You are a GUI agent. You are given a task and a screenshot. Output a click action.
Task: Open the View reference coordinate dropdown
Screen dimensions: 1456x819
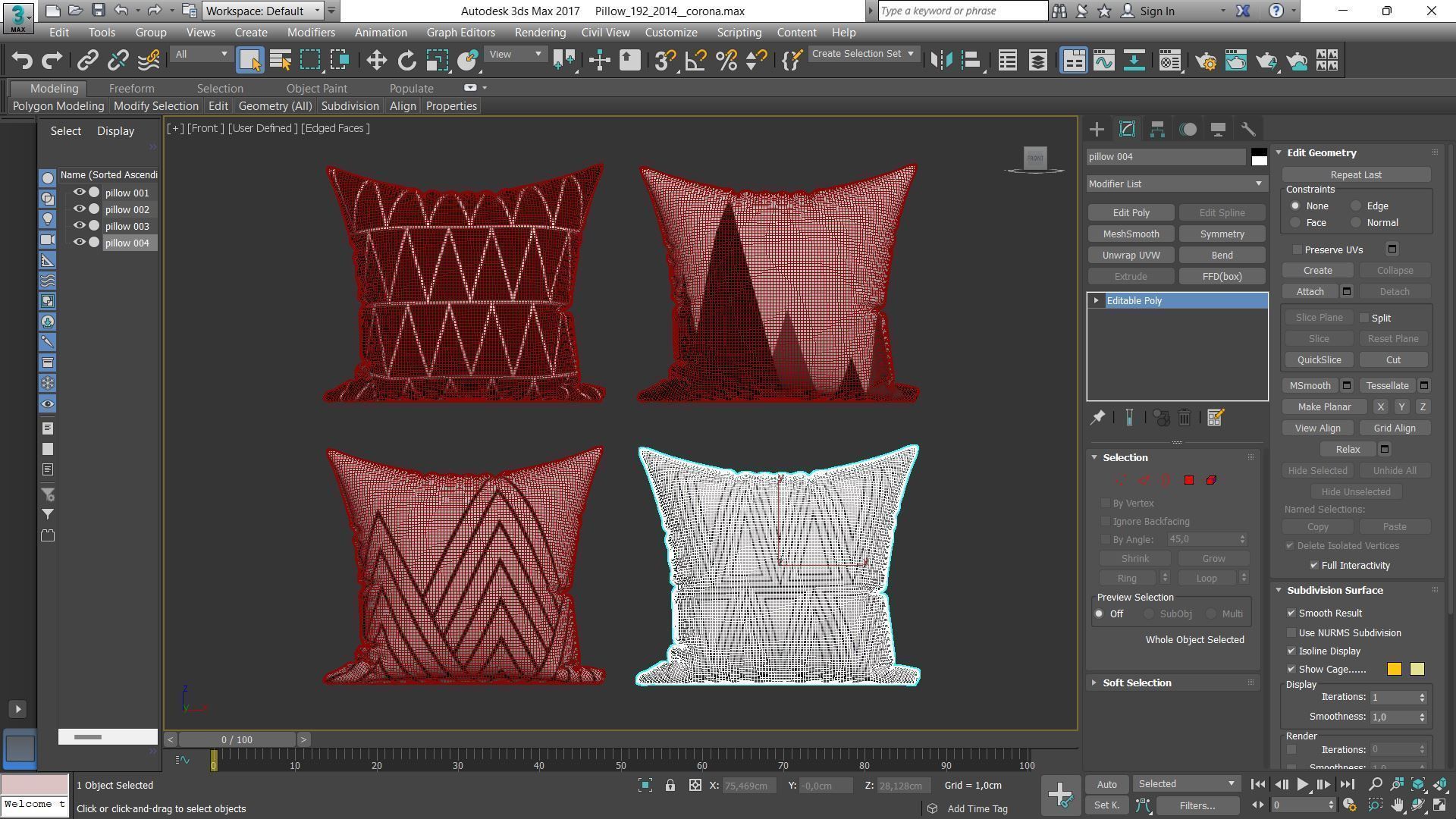click(x=516, y=54)
